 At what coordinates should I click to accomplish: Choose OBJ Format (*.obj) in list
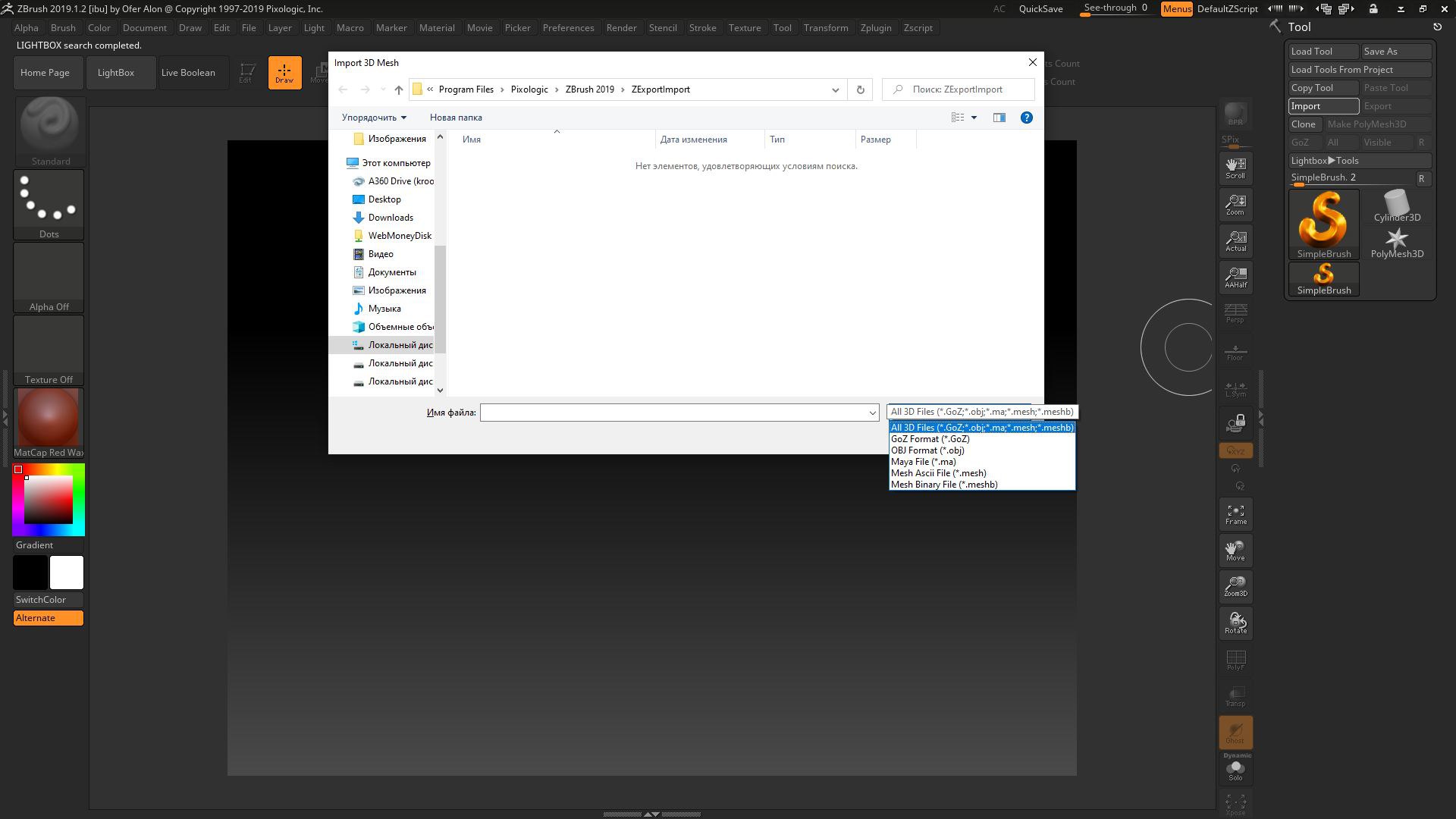tap(982, 450)
